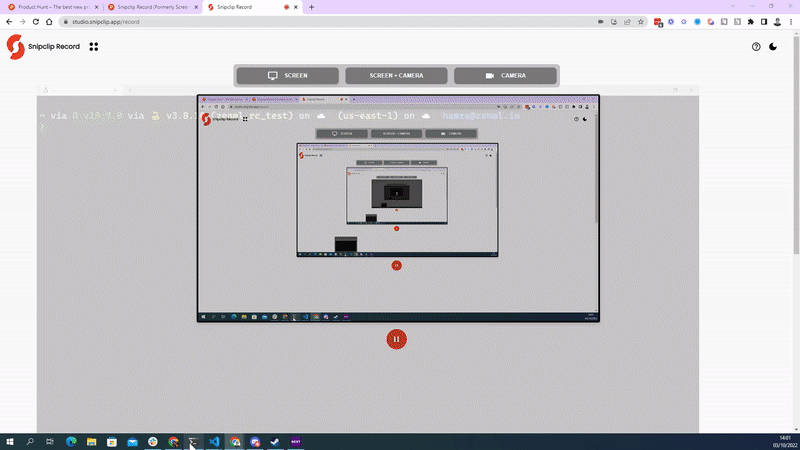Launch Microsoft Edge from taskbar
Viewport: 800px width, 450px height.
[71, 442]
